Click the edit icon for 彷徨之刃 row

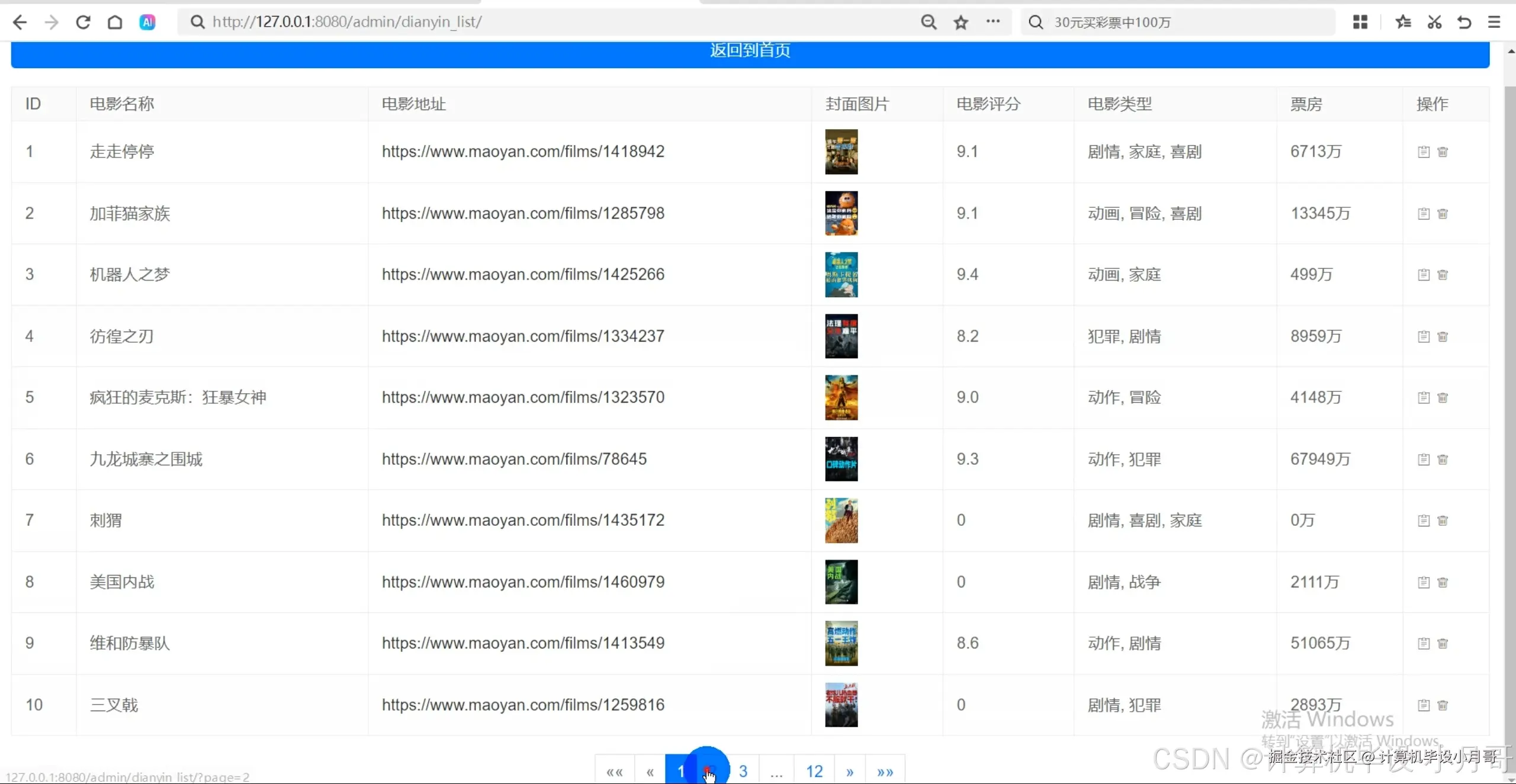[x=1424, y=336]
